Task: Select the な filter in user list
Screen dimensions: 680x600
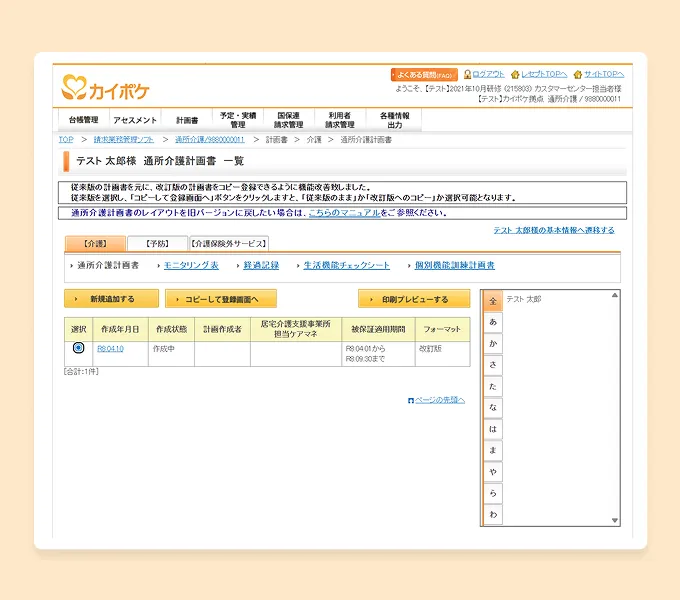Action: click(493, 408)
